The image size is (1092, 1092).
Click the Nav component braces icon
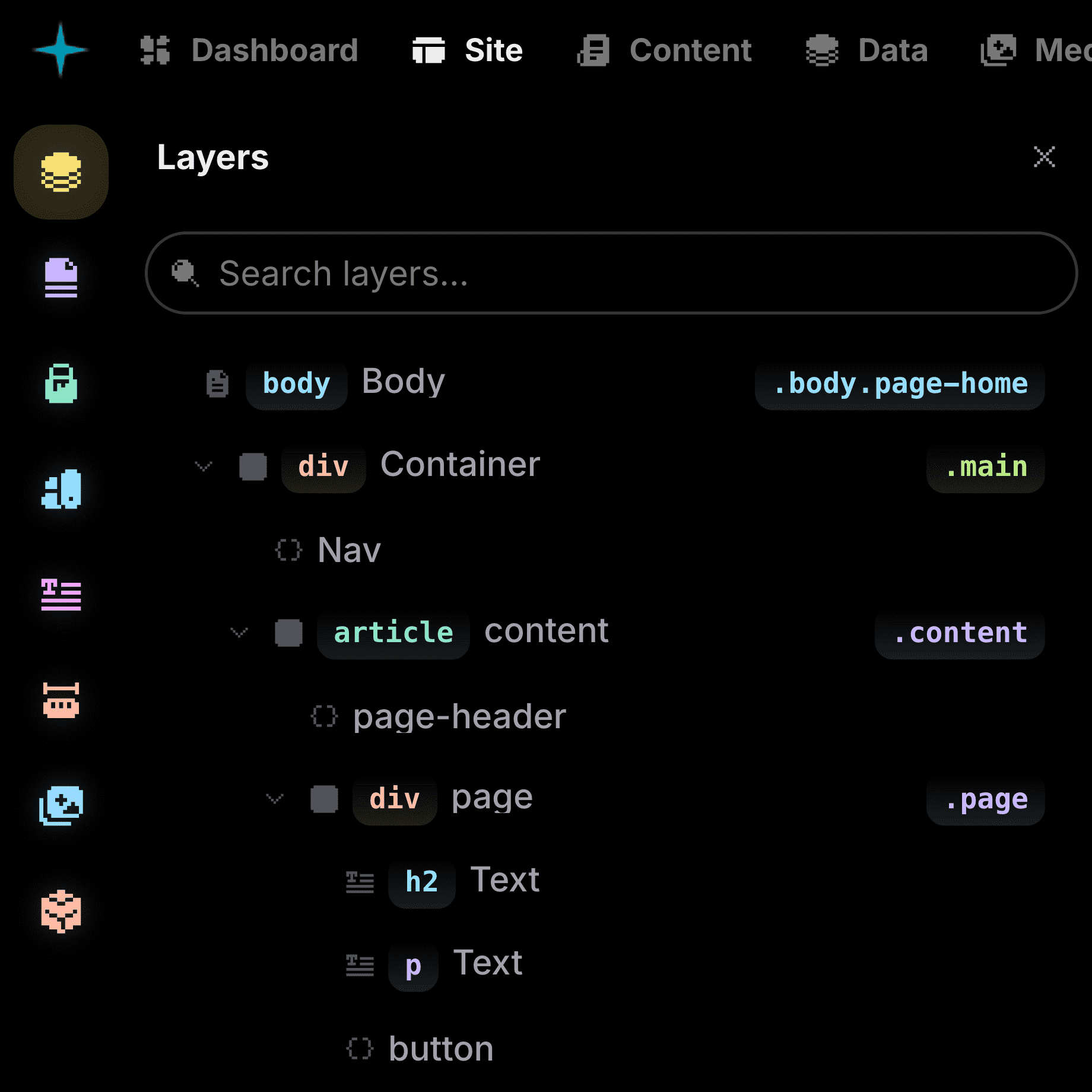[288, 550]
